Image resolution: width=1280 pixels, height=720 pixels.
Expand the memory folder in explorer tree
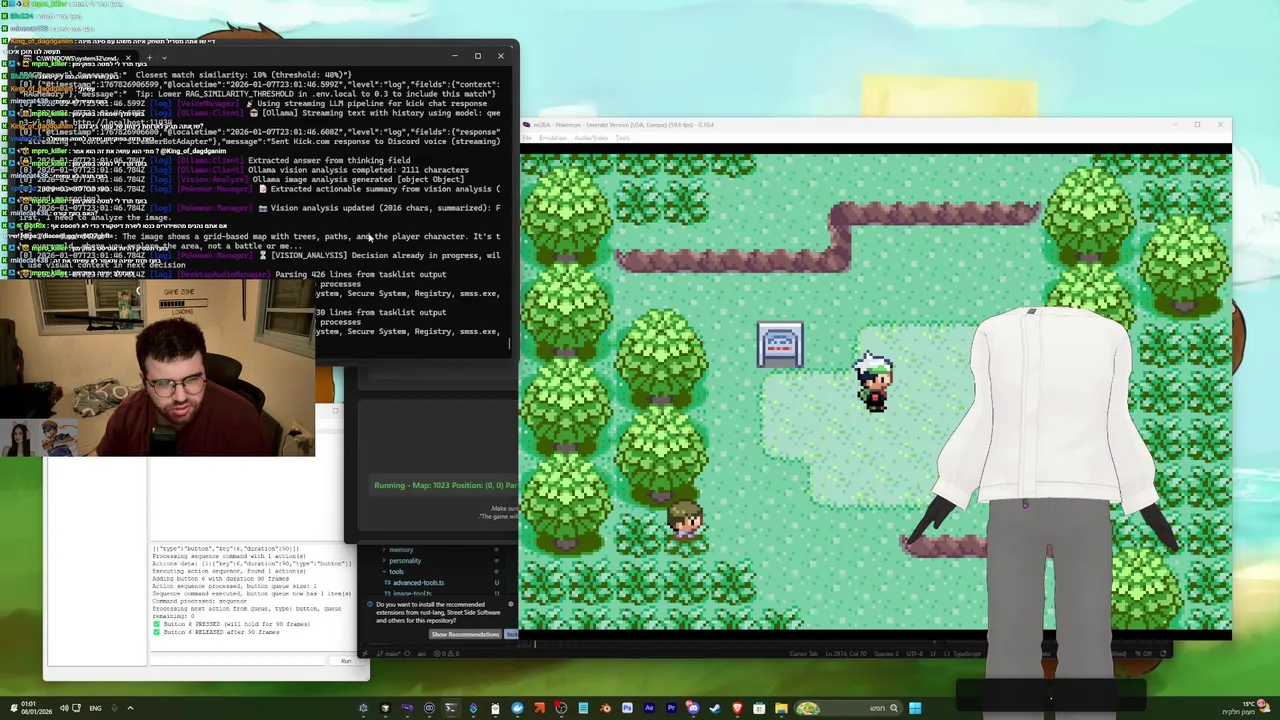(400, 550)
